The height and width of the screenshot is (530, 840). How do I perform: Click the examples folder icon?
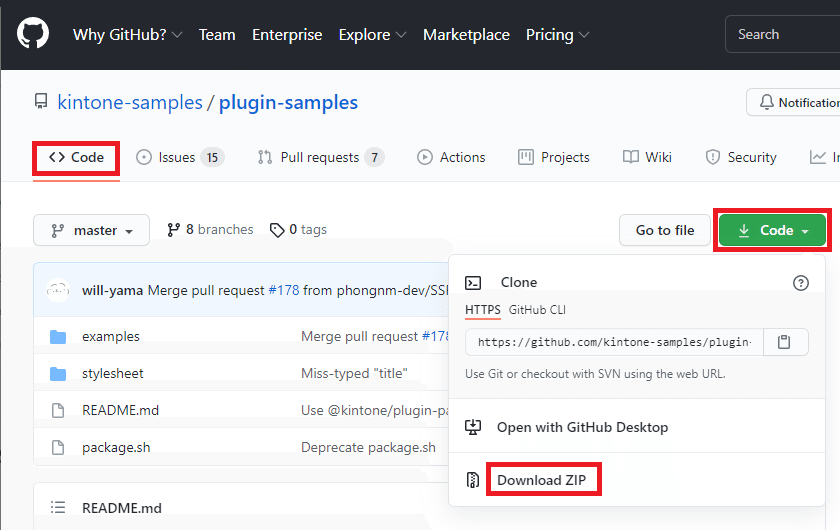pos(58,337)
